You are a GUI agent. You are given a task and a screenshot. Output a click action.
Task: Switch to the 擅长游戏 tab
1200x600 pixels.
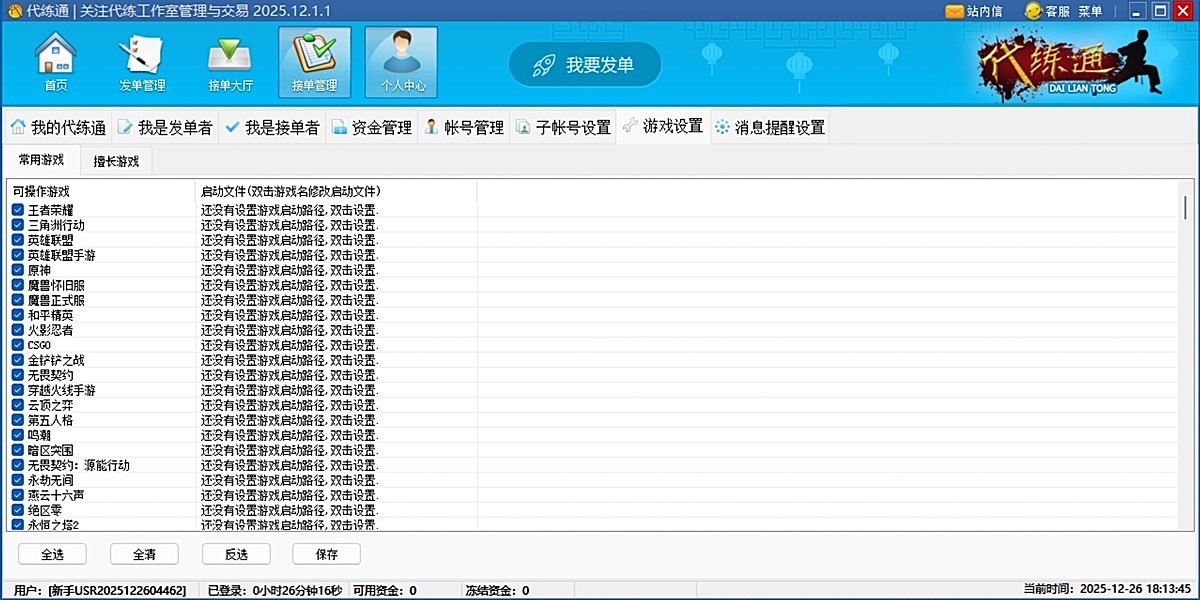pos(116,160)
